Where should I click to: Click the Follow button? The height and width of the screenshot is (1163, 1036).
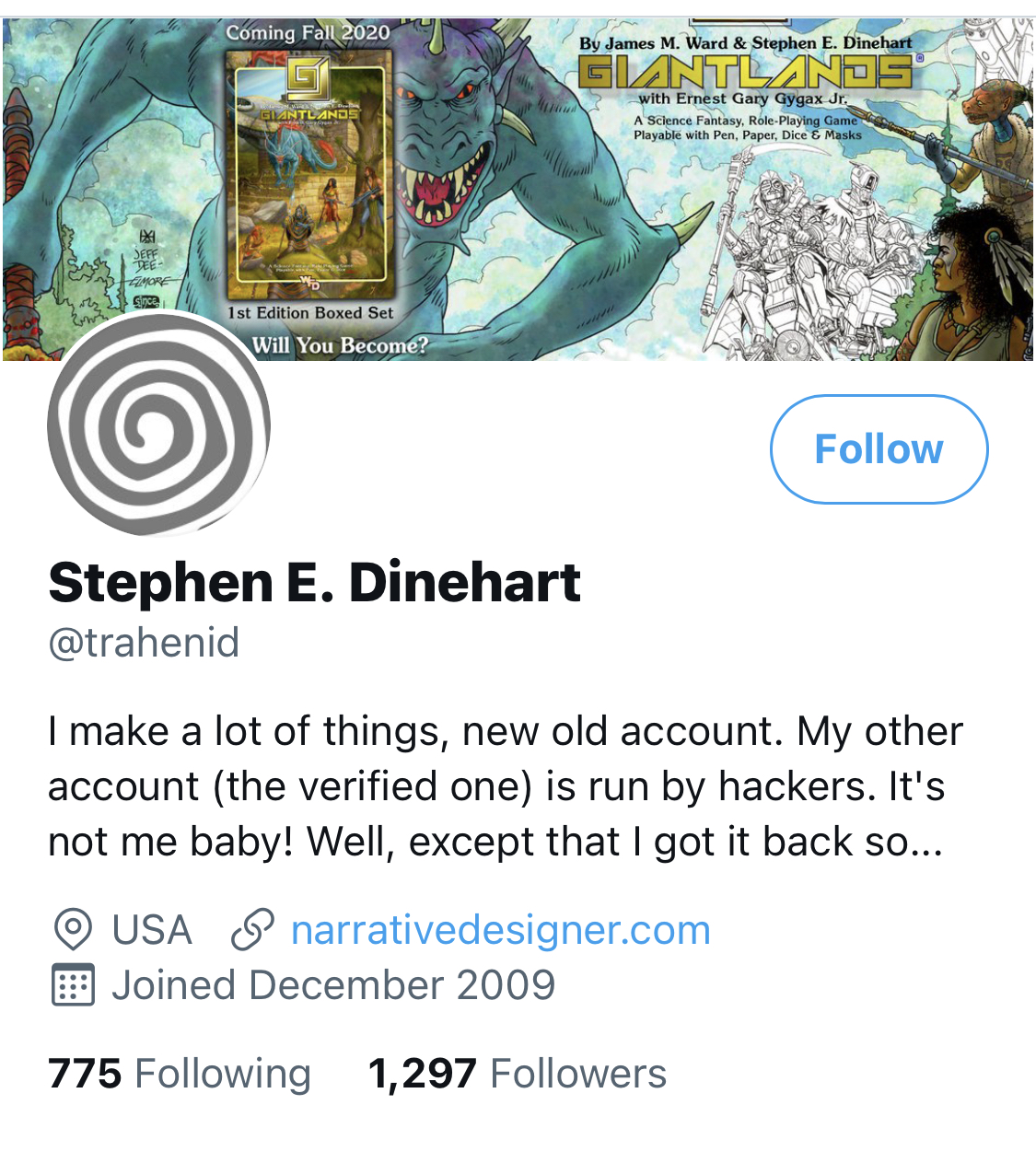point(879,449)
